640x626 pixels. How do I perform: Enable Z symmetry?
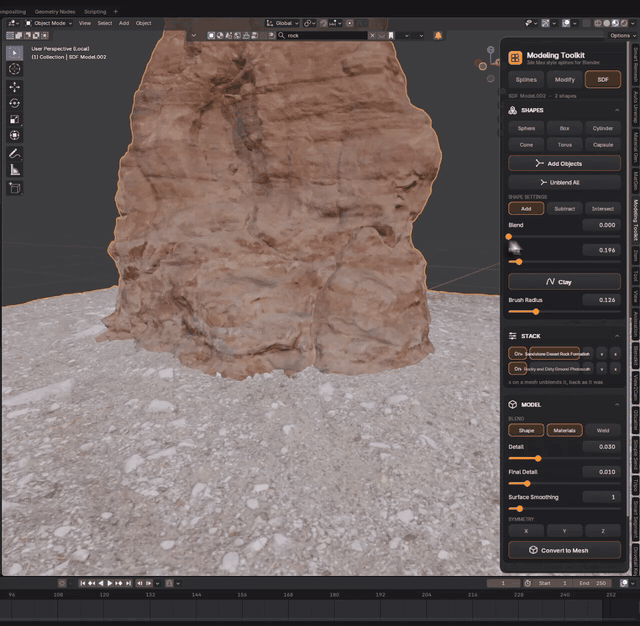(603, 531)
